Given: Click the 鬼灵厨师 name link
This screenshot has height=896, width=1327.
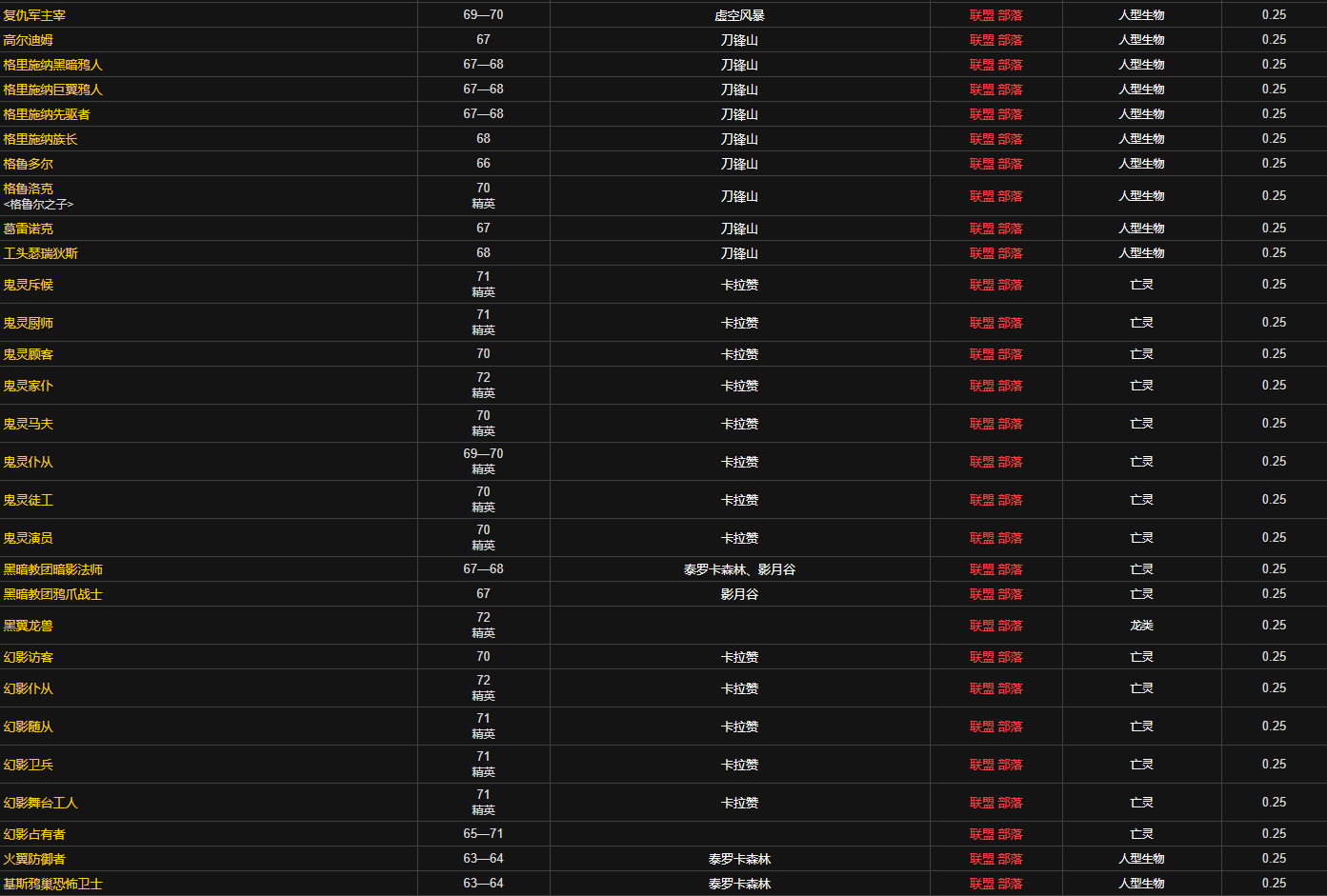Looking at the screenshot, I should [x=29, y=323].
